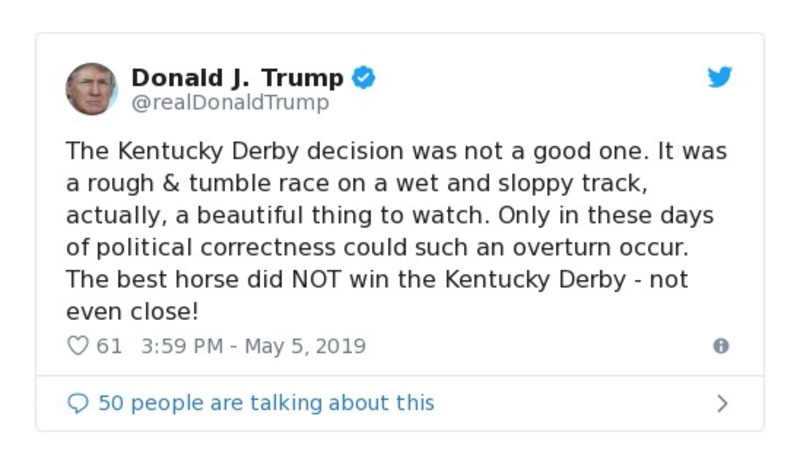Click the blue verified checkmark badge
The image size is (800, 467).
click(364, 78)
